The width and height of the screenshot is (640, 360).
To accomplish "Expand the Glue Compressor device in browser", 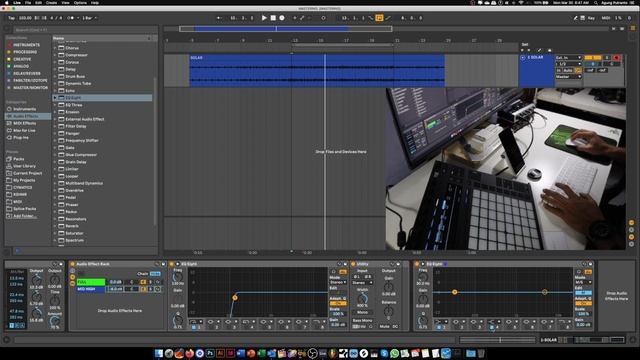I will click(55, 155).
